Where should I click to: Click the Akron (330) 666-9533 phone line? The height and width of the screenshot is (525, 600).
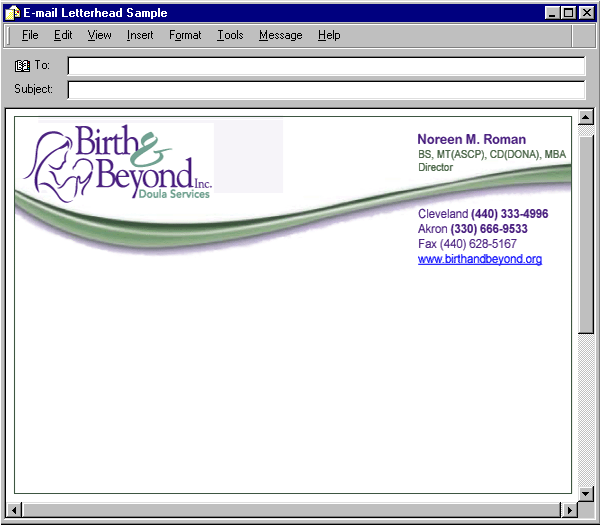(x=473, y=229)
